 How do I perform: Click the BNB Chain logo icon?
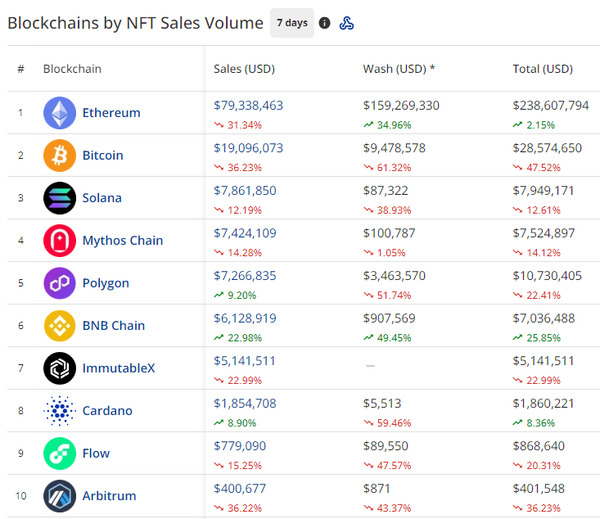[60, 325]
